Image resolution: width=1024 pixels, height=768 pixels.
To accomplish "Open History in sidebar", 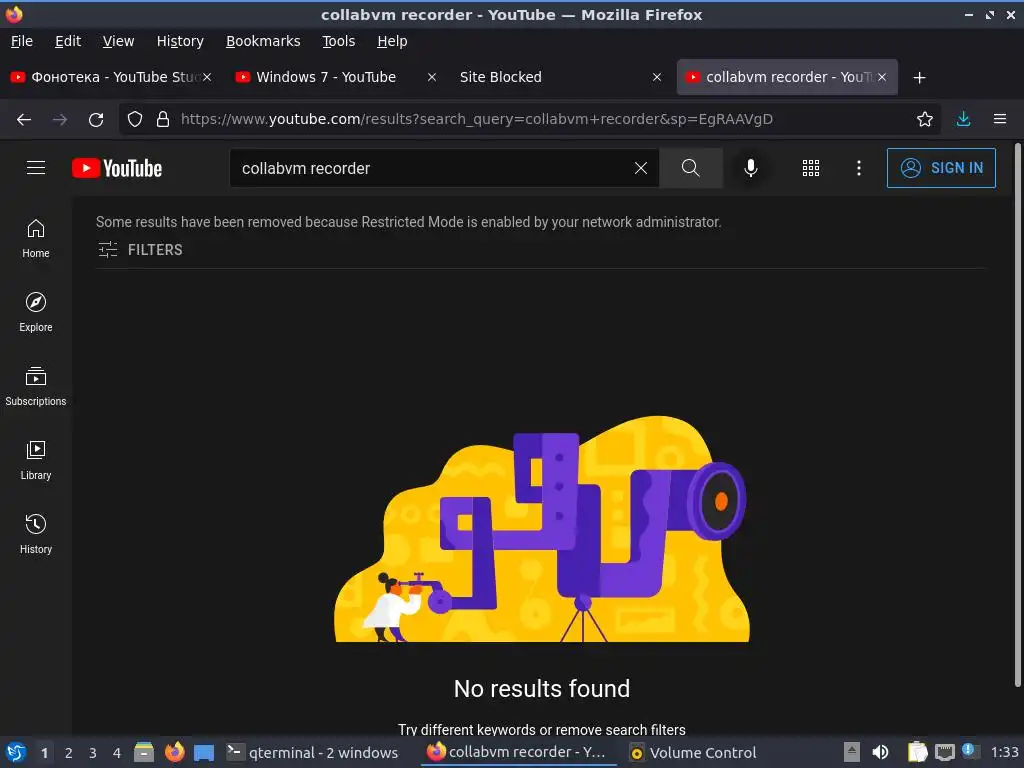I will pos(36,534).
